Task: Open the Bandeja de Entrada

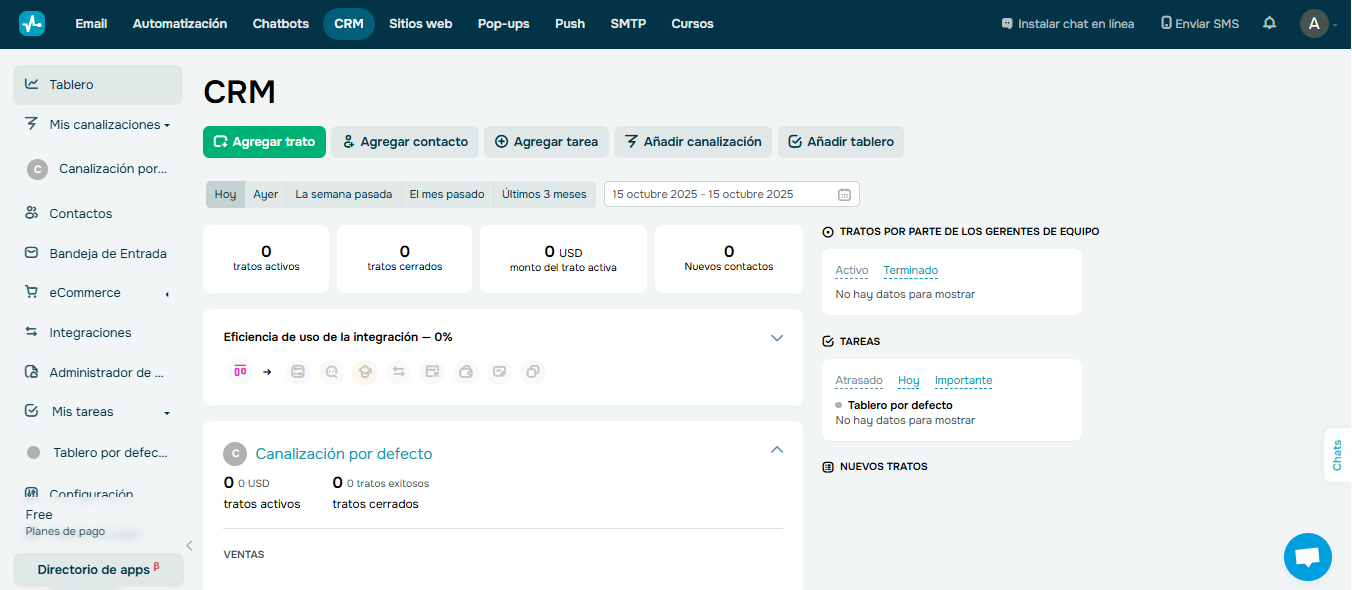Action: tap(108, 253)
